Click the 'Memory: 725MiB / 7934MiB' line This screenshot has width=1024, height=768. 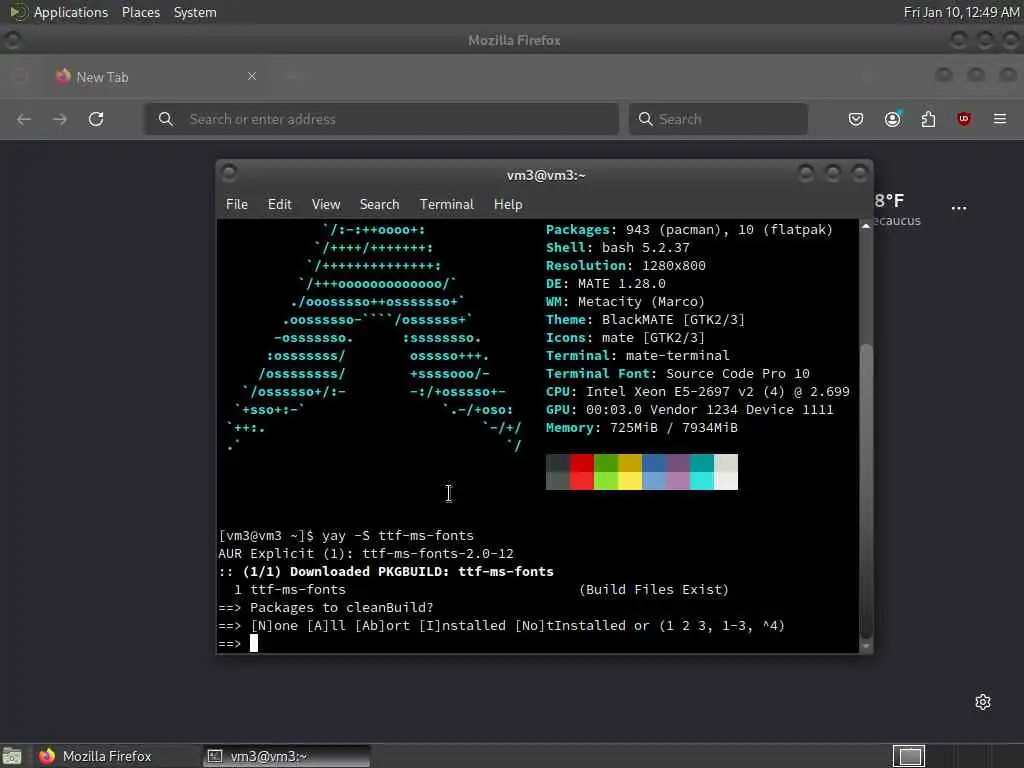point(642,428)
